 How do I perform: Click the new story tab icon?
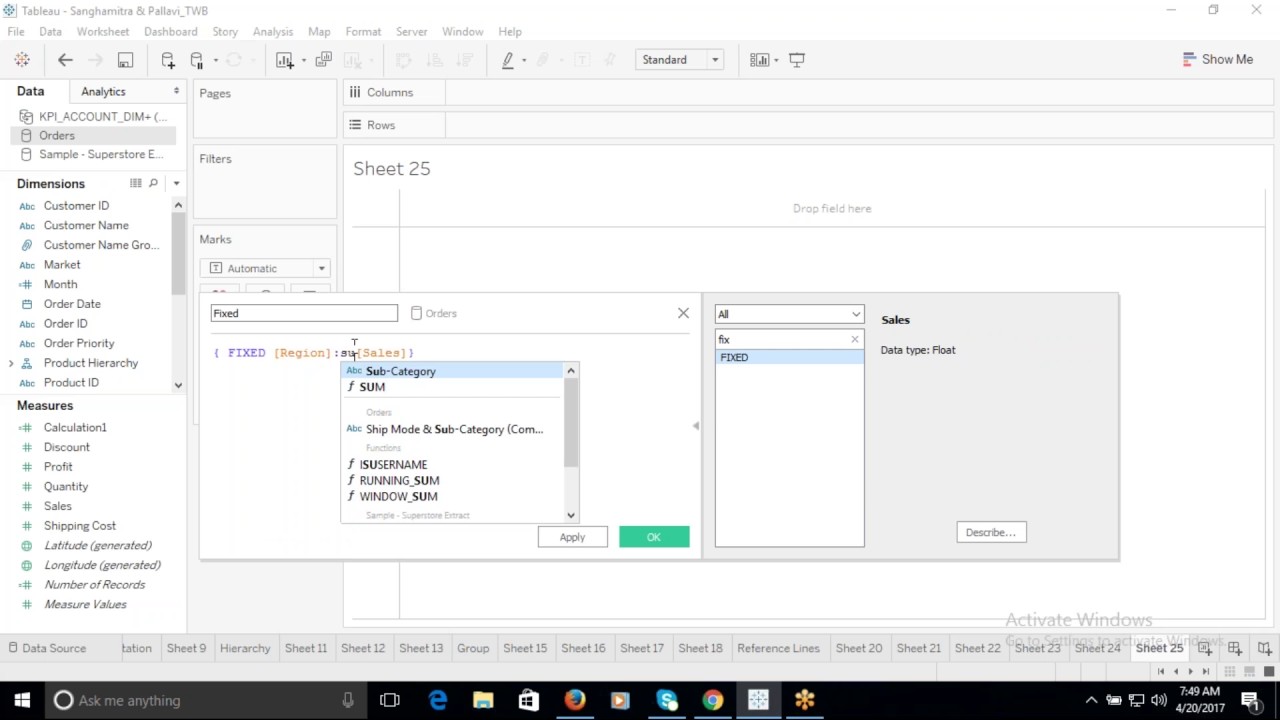(1264, 648)
